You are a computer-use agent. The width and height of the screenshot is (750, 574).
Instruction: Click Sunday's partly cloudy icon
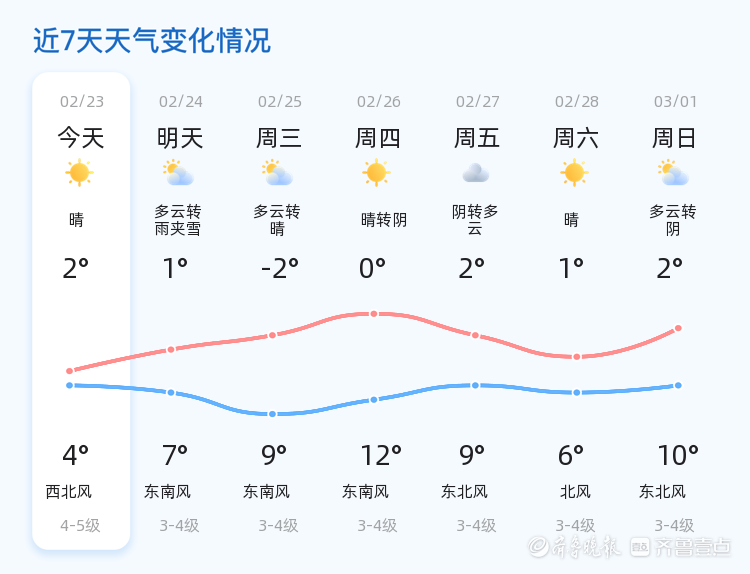[674, 173]
